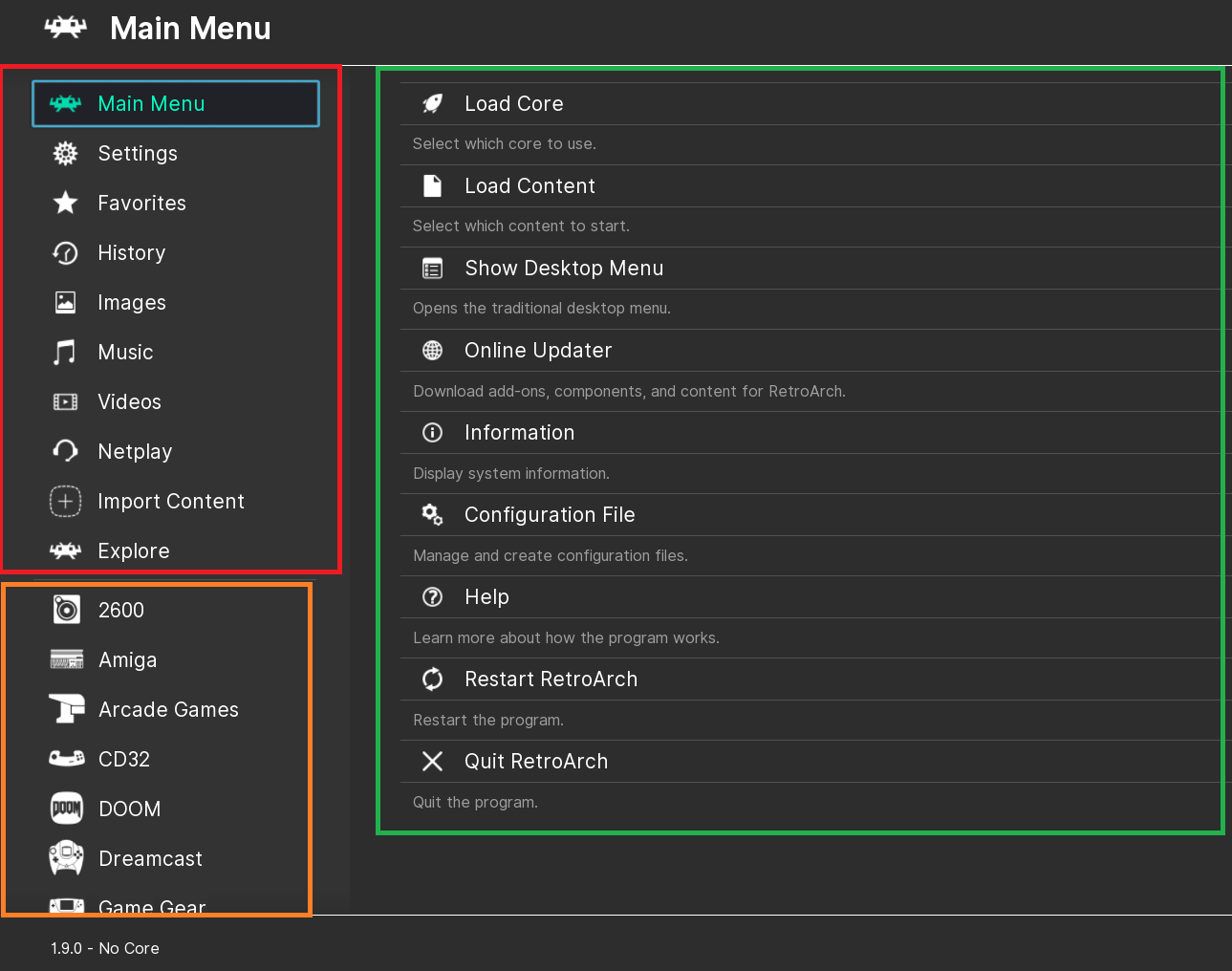Viewport: 1232px width, 971px height.
Task: Click the Online Updater globe icon
Action: (x=432, y=351)
